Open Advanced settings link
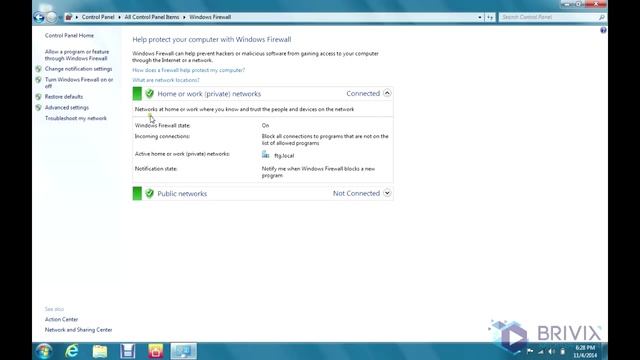The width and height of the screenshot is (640, 360). pyautogui.click(x=67, y=107)
